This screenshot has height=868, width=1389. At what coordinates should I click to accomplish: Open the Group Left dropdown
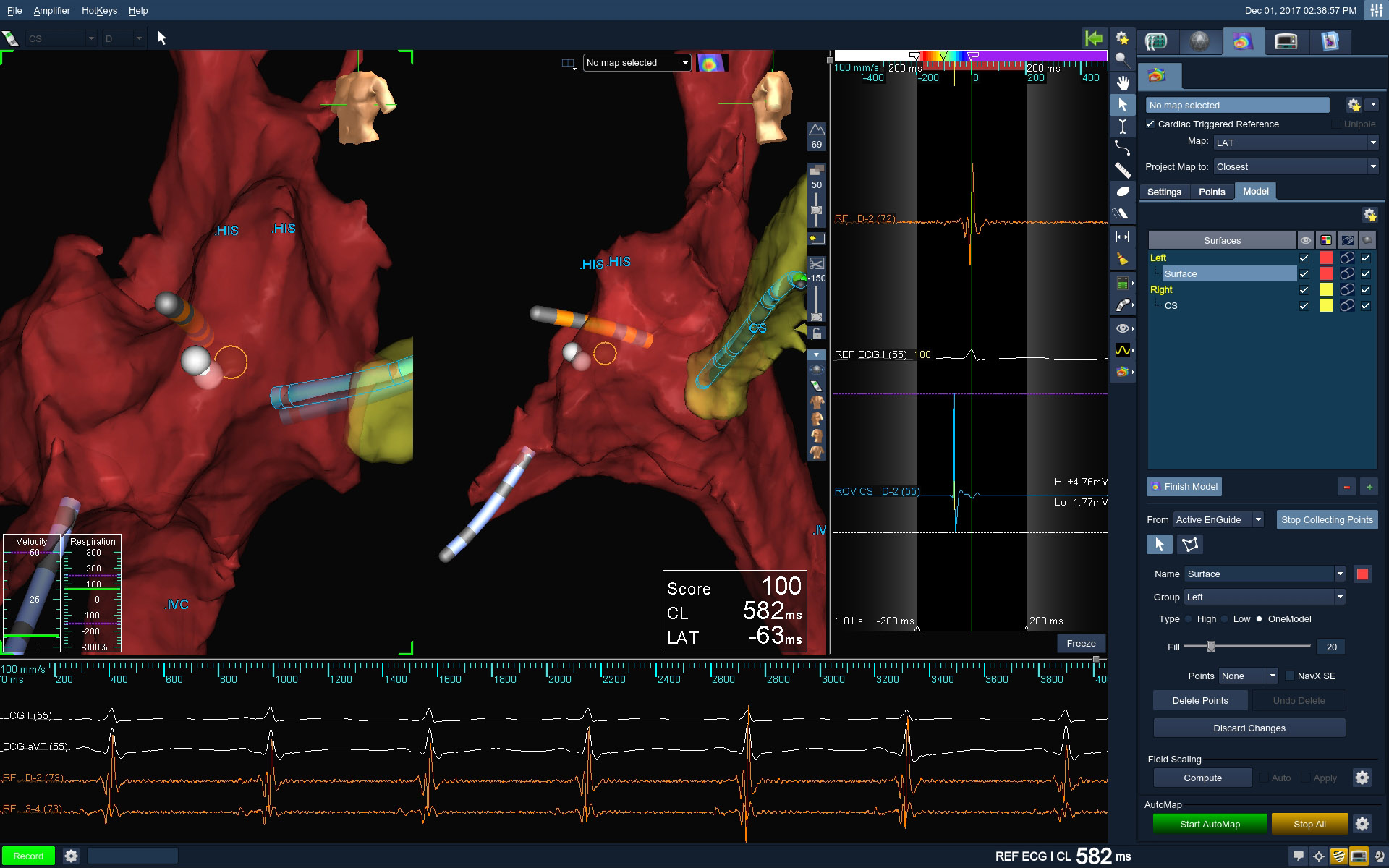pyautogui.click(x=1264, y=597)
